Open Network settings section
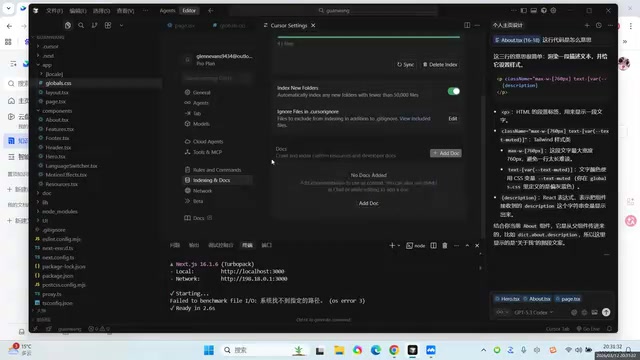Viewport: 640px width, 360px height. point(218,191)
